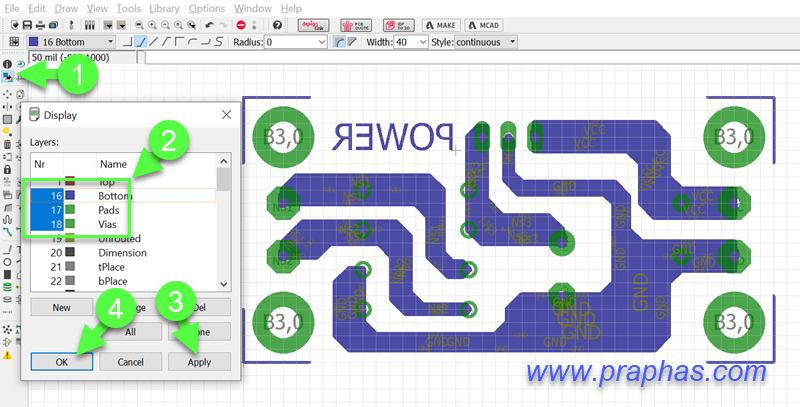Open the Library menu
This screenshot has width=800, height=407.
[164, 9]
